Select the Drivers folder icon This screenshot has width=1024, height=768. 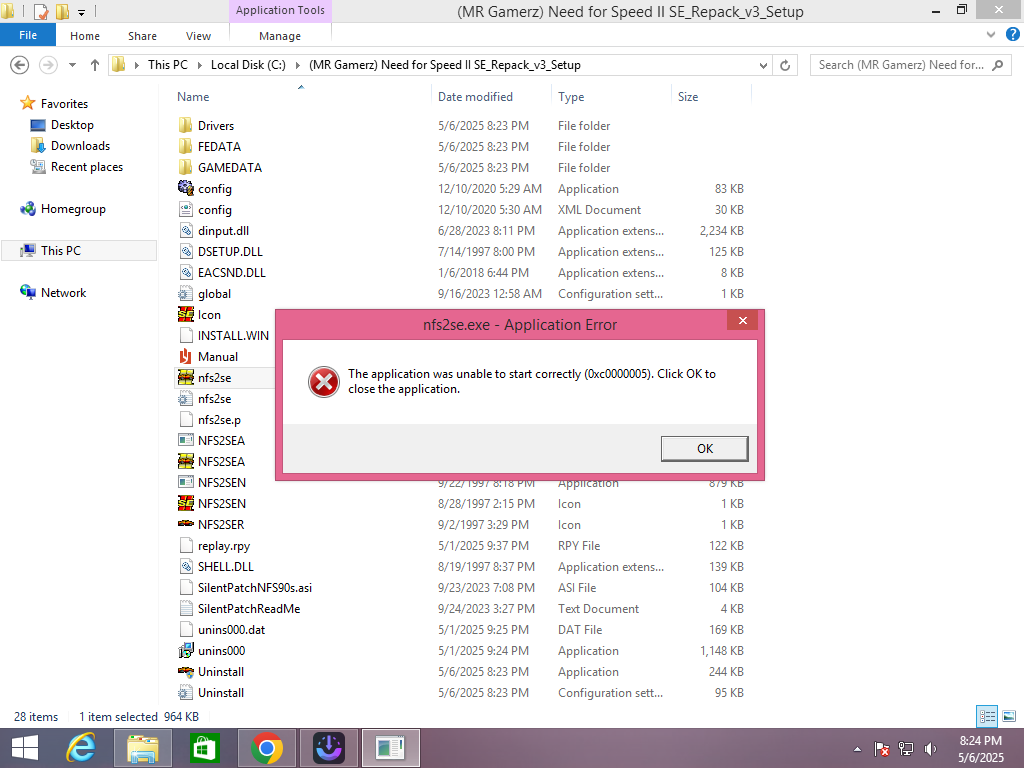pyautogui.click(x=185, y=125)
